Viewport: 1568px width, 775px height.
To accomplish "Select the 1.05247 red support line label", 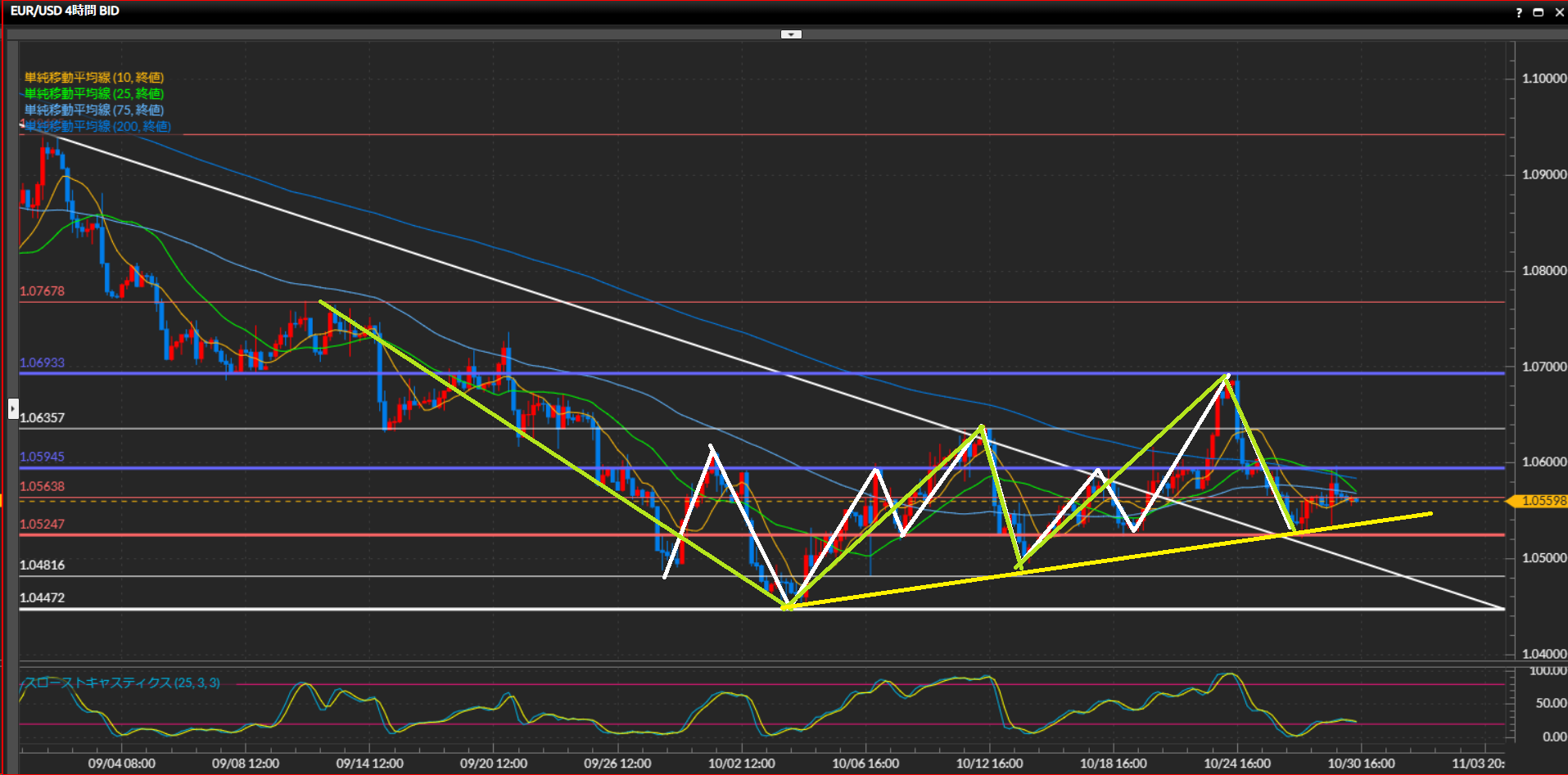I will pyautogui.click(x=43, y=524).
